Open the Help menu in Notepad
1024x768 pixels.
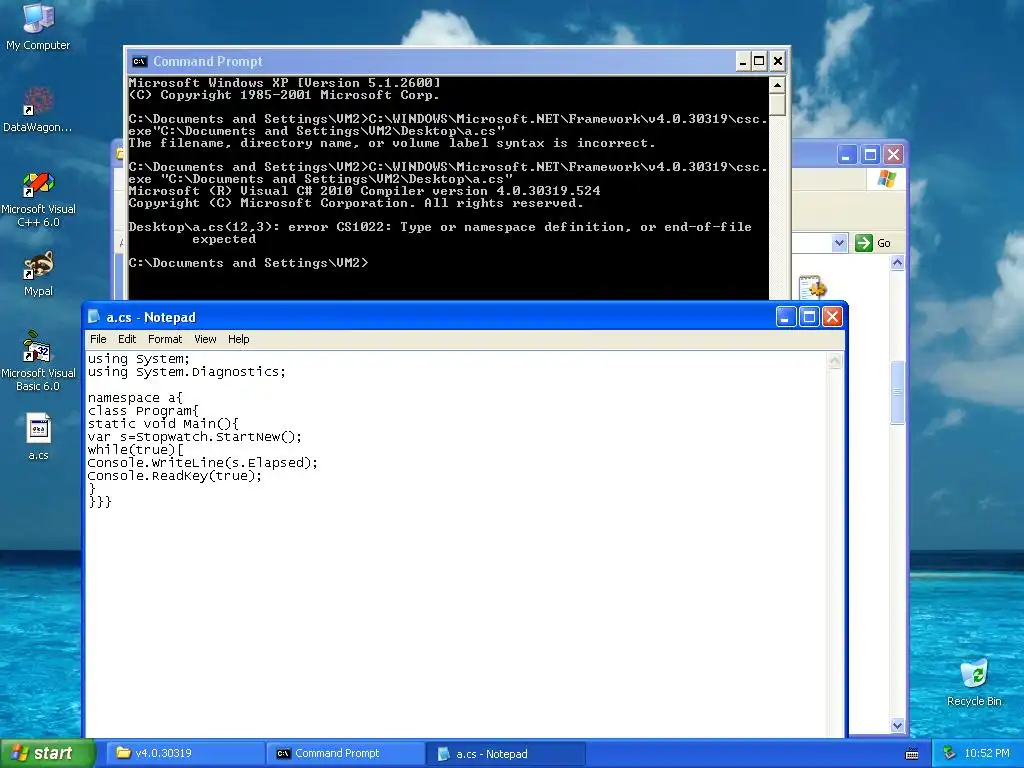click(238, 339)
